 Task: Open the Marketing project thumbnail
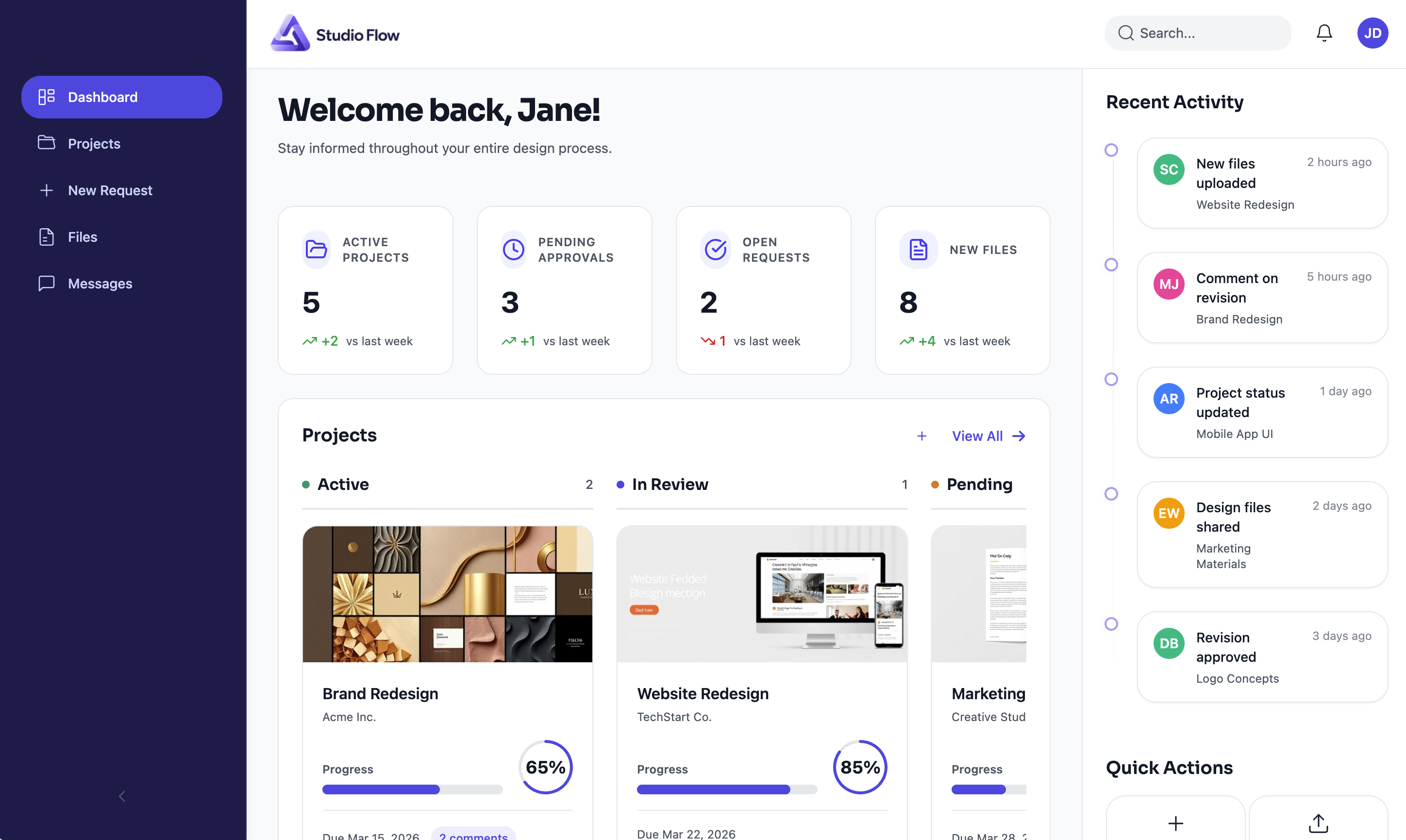[x=978, y=594]
